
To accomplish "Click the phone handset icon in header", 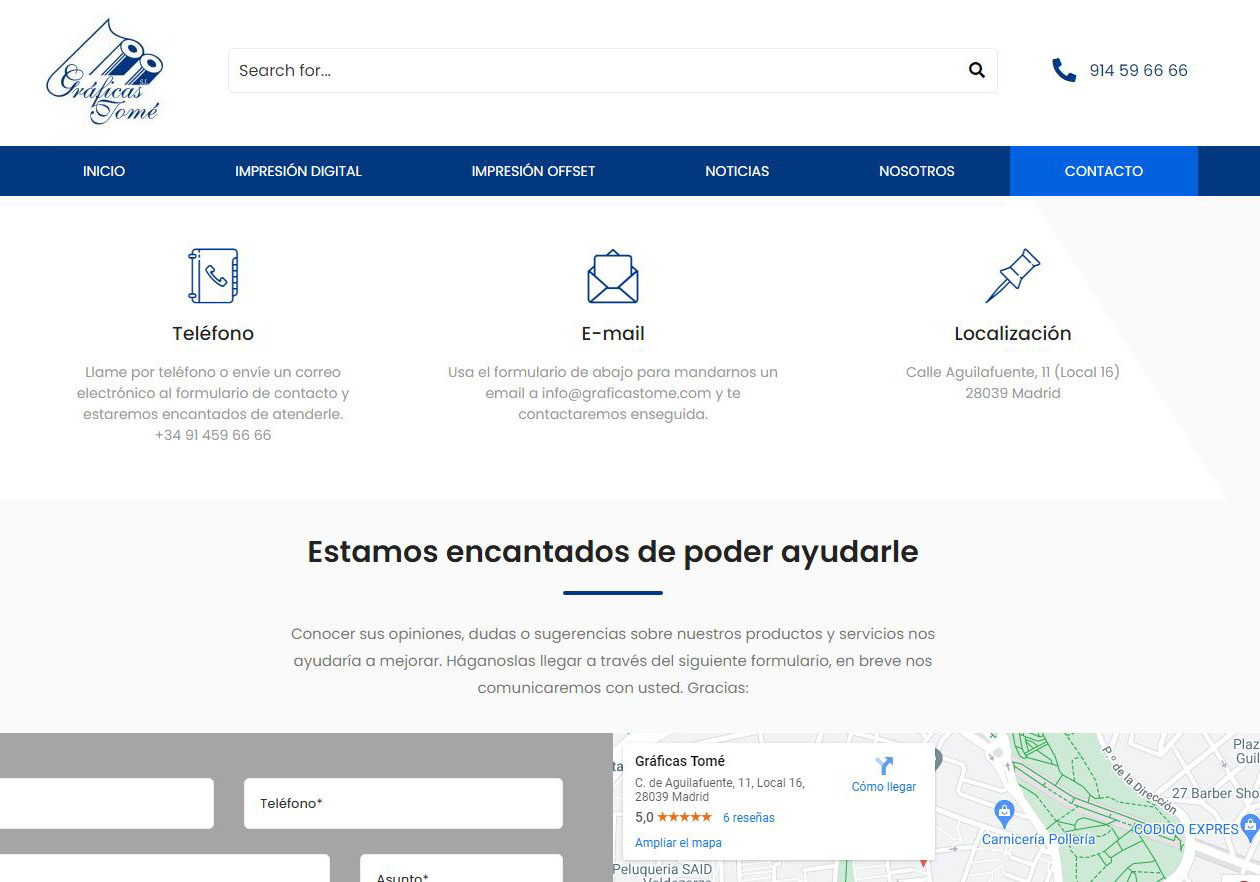I will click(1063, 70).
